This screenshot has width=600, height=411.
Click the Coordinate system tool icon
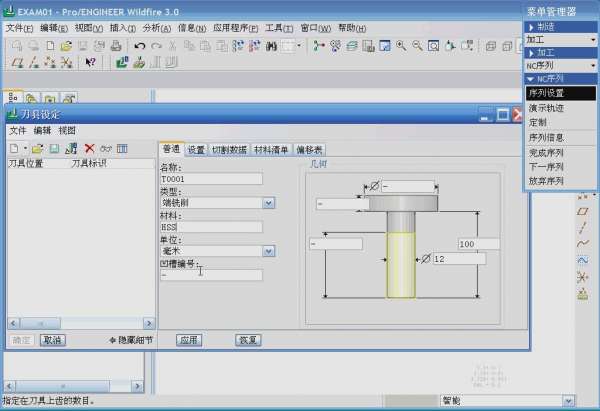[66, 62]
